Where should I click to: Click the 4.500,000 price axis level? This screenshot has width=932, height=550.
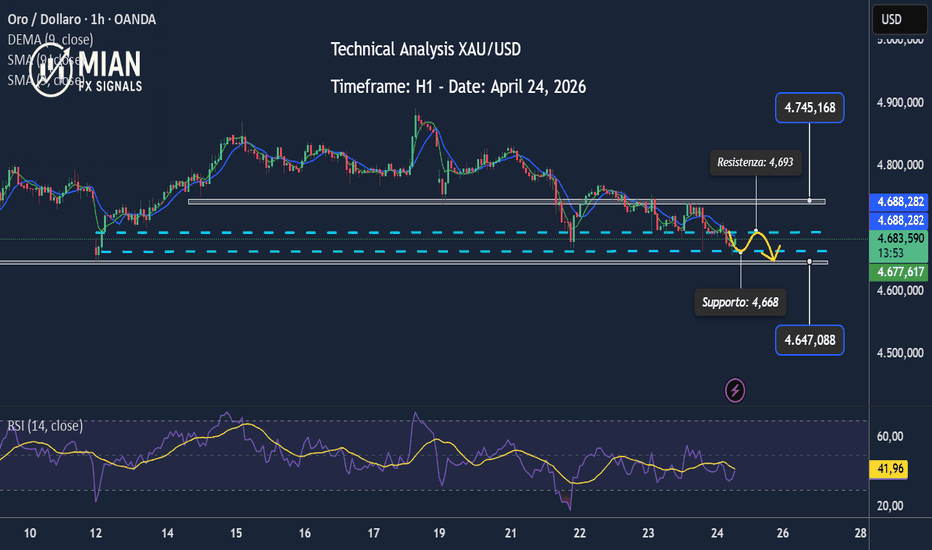(x=900, y=353)
